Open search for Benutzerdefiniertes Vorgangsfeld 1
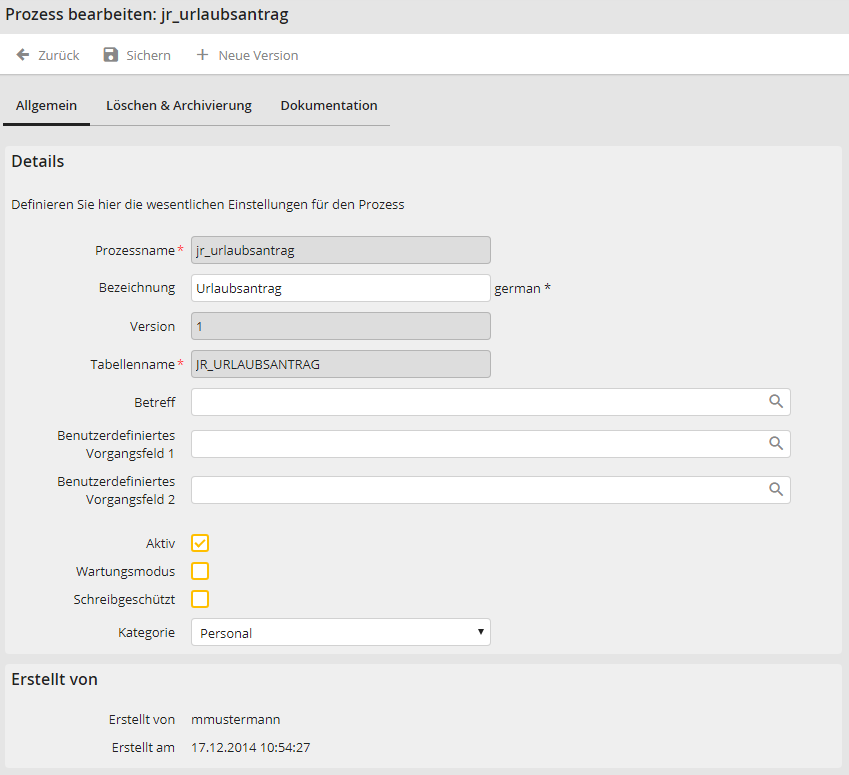Screen dimensions: 849x775 pos(775,444)
